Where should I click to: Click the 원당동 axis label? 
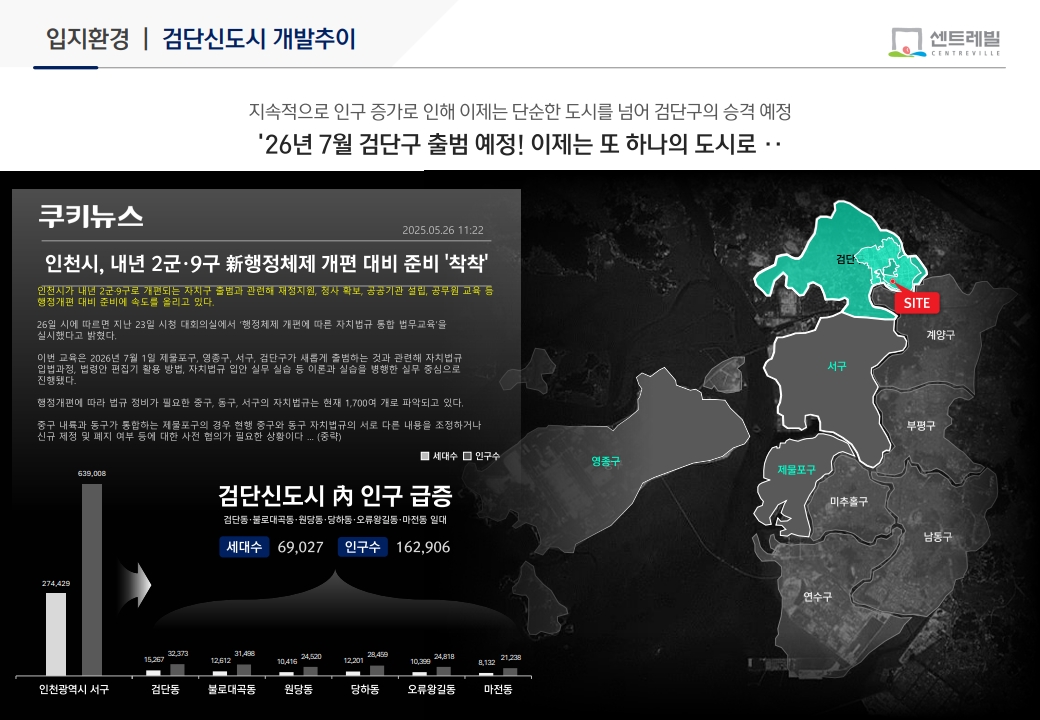[x=298, y=690]
